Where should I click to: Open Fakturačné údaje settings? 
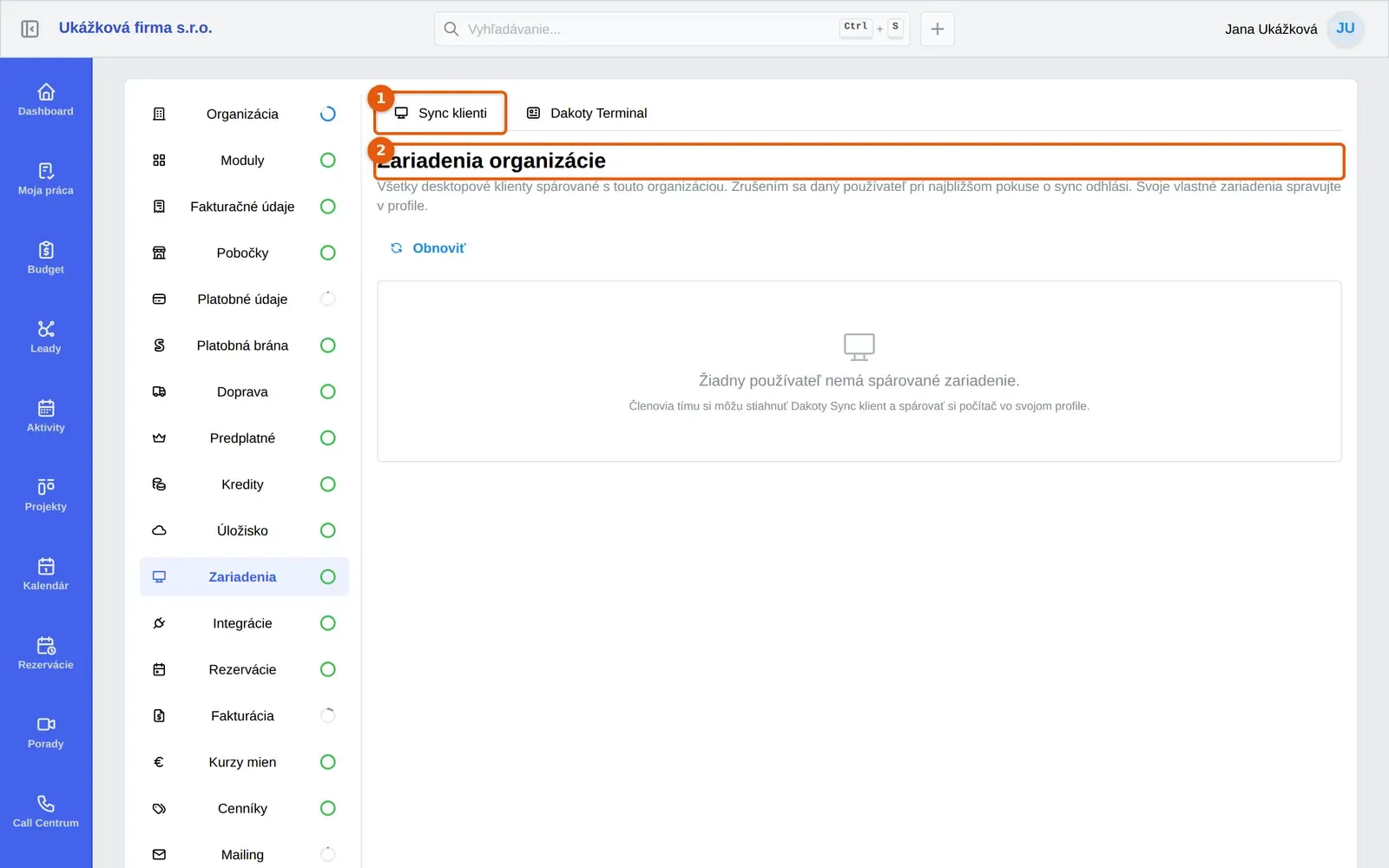point(244,207)
